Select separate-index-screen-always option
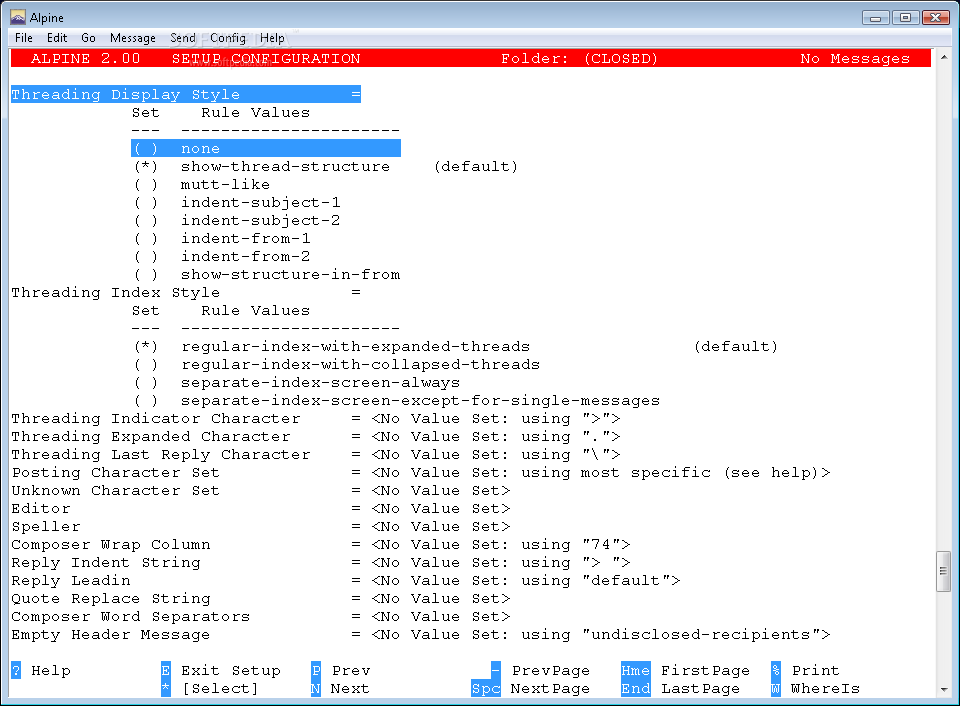The width and height of the screenshot is (960, 706). tap(146, 383)
